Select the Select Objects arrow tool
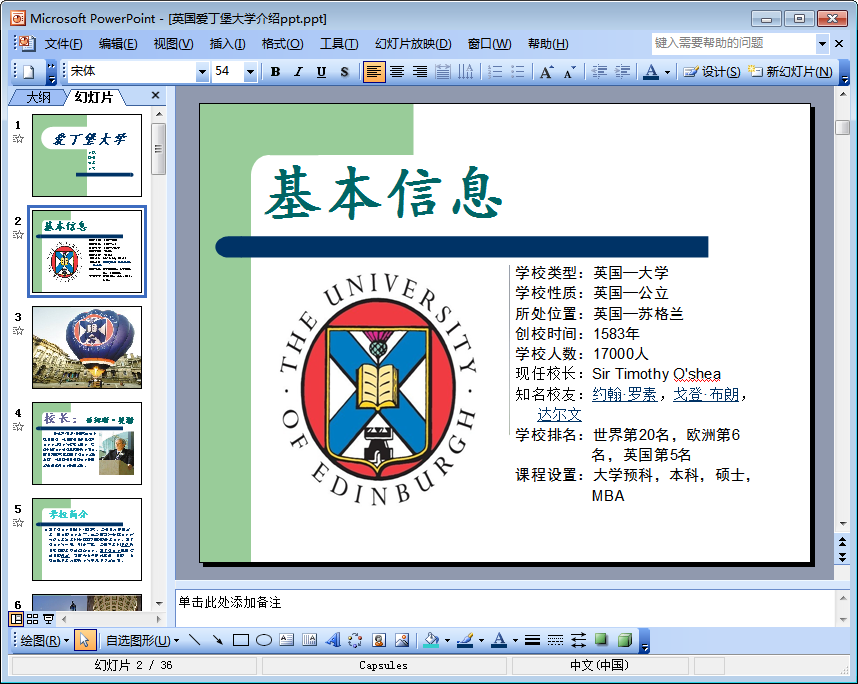 (x=84, y=640)
